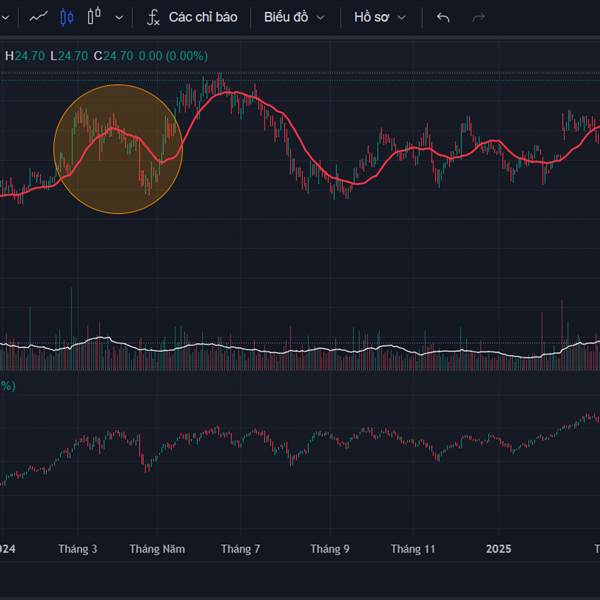Open the Hồ sơ menu
The image size is (600, 600).
[x=372, y=17]
